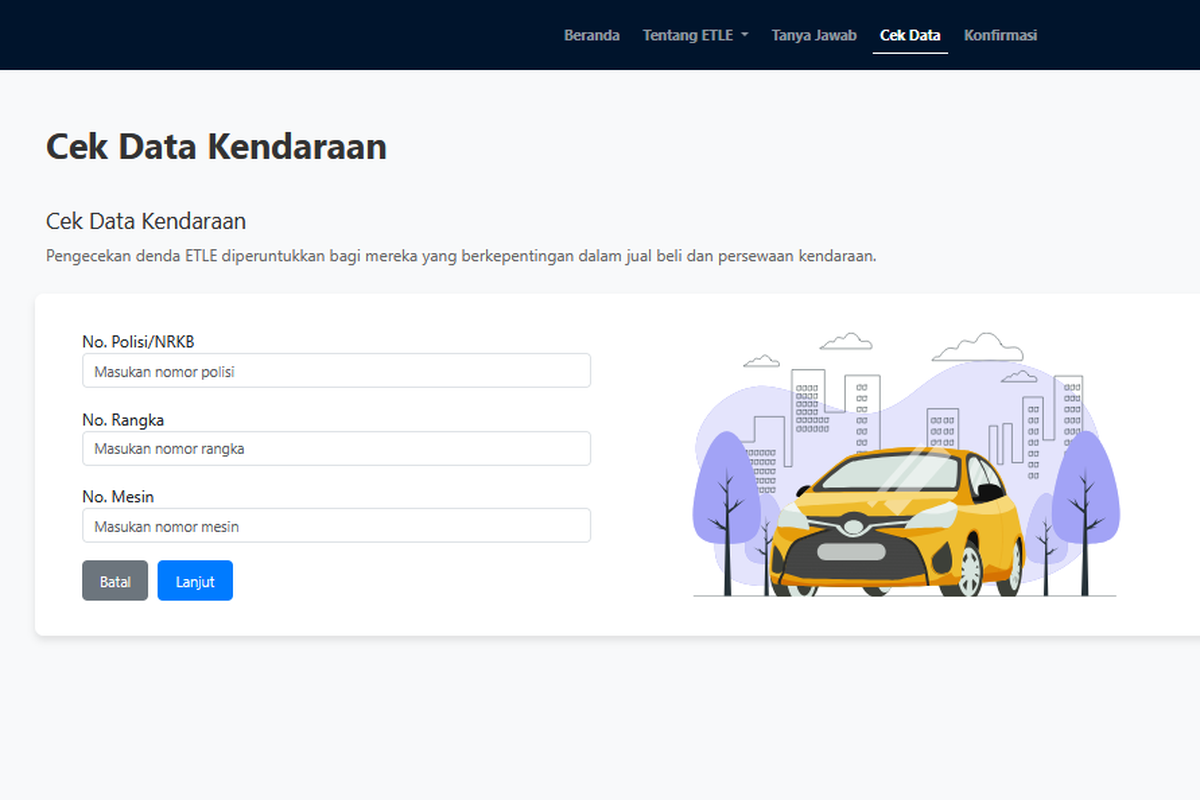Select the Cek Data navigation tab
The width and height of the screenshot is (1200, 800).
[909, 34]
